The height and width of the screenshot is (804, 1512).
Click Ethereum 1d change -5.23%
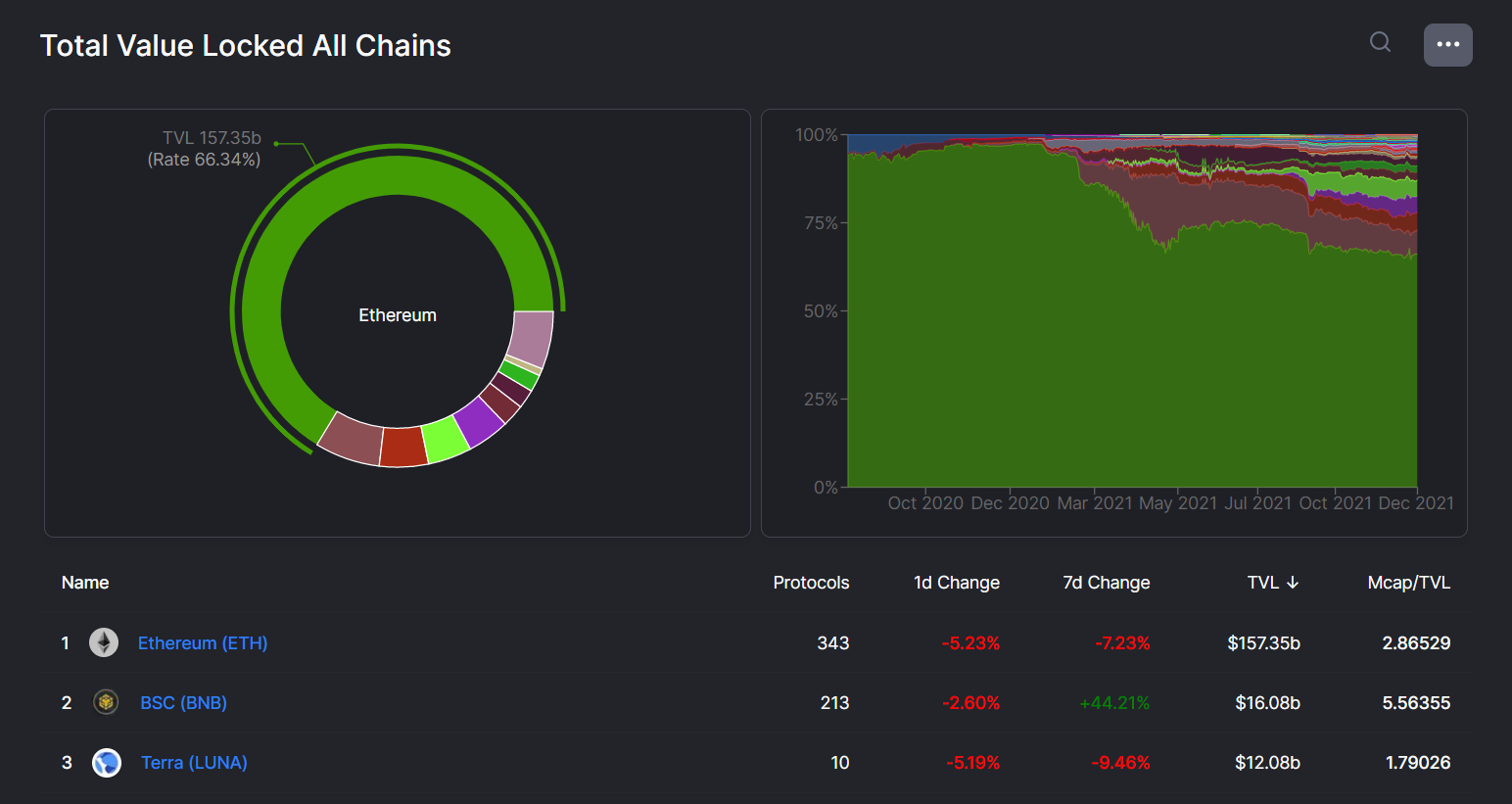(x=970, y=643)
